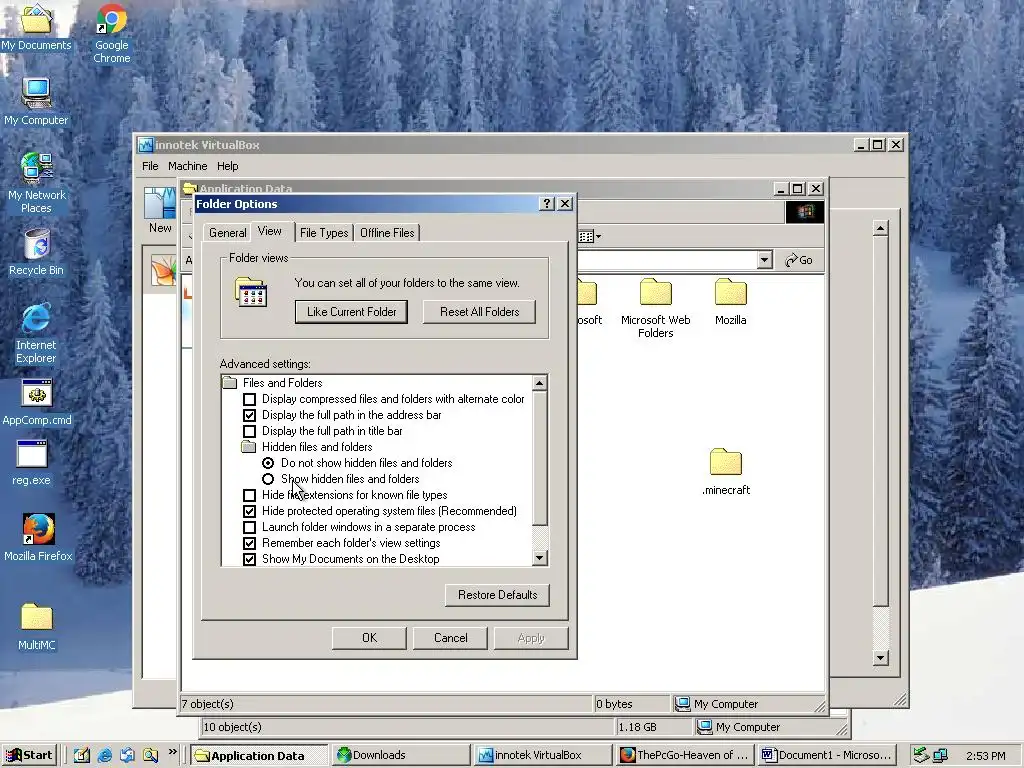Confirm Folder Options with OK
The height and width of the screenshot is (768, 1024).
[x=369, y=638]
